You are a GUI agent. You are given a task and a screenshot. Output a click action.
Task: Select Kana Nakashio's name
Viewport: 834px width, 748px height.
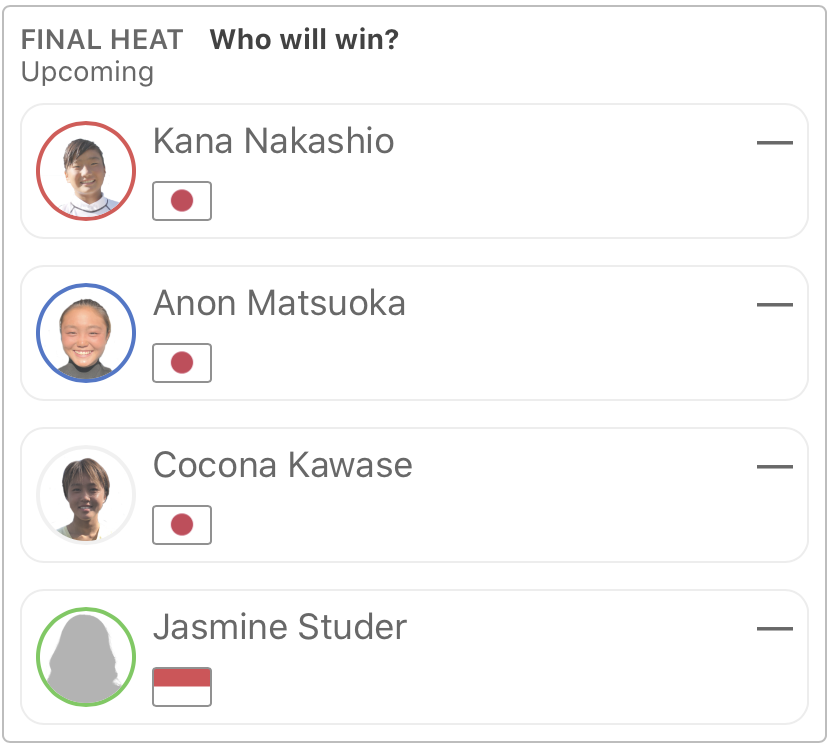pos(273,141)
